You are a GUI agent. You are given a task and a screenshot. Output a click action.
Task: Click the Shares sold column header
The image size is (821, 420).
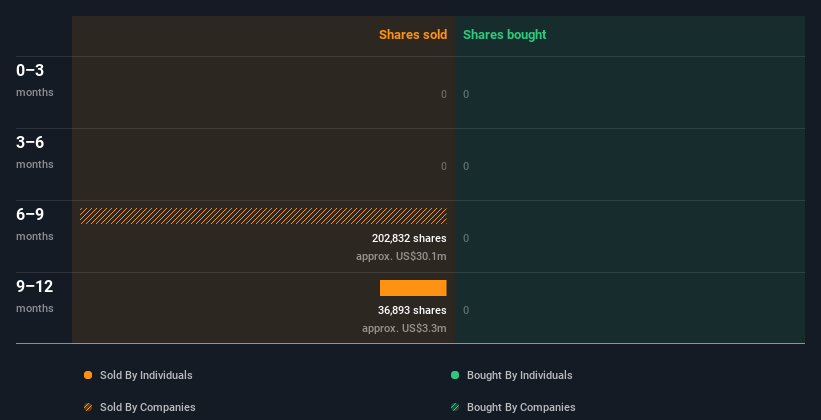[x=413, y=35]
